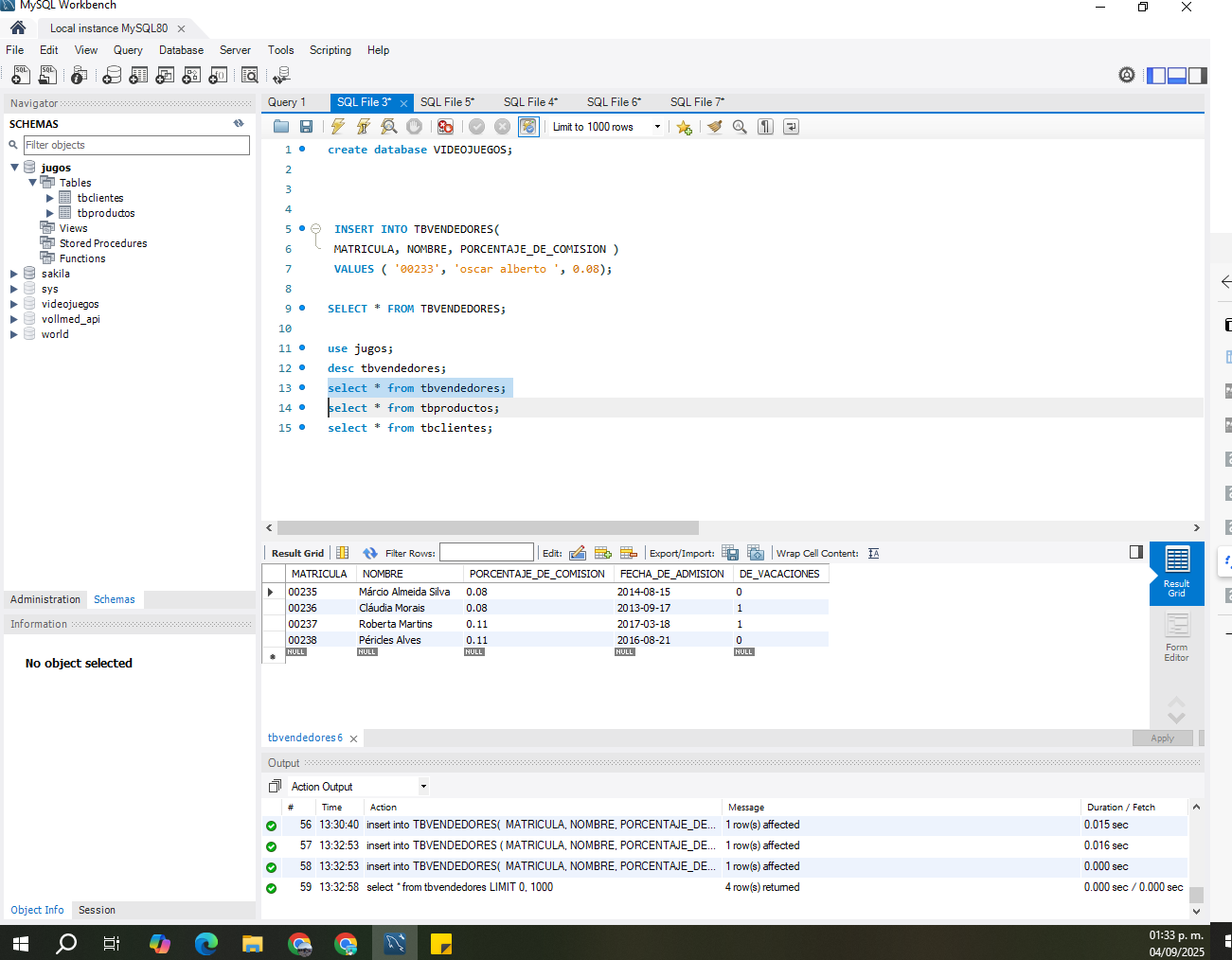Add query to snippets star icon
Image resolution: width=1232 pixels, height=960 pixels.
(x=684, y=127)
